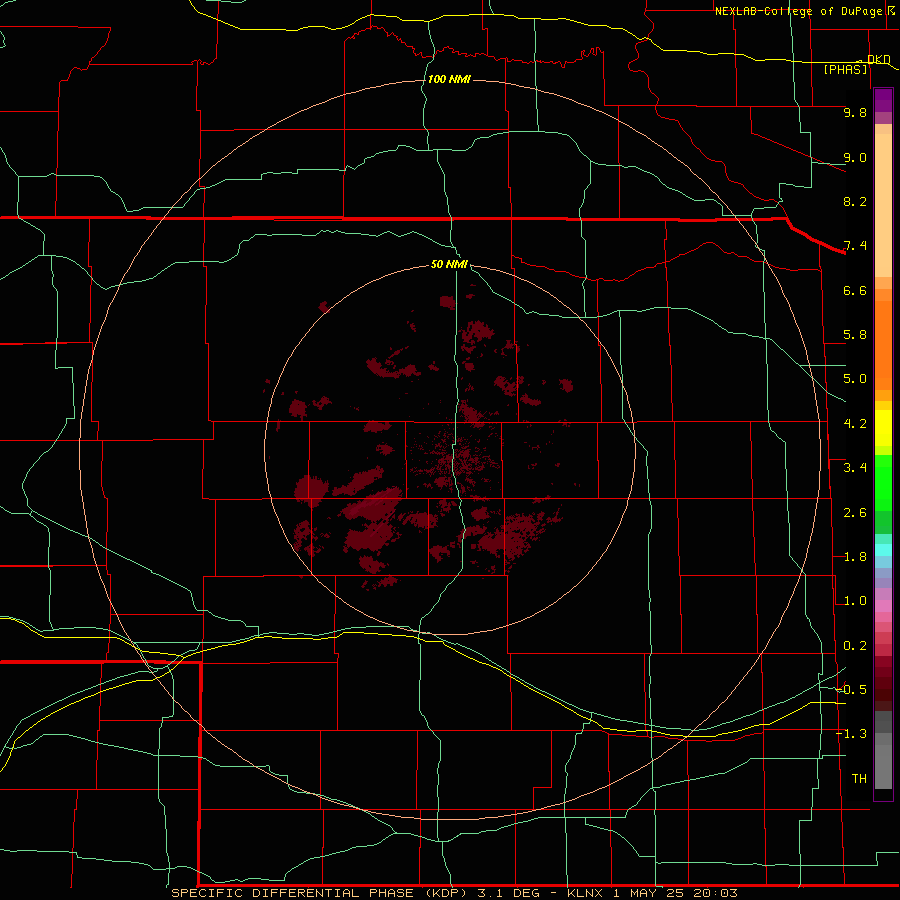
Task: Click the 7.4 scale value
Action: [x=855, y=246]
